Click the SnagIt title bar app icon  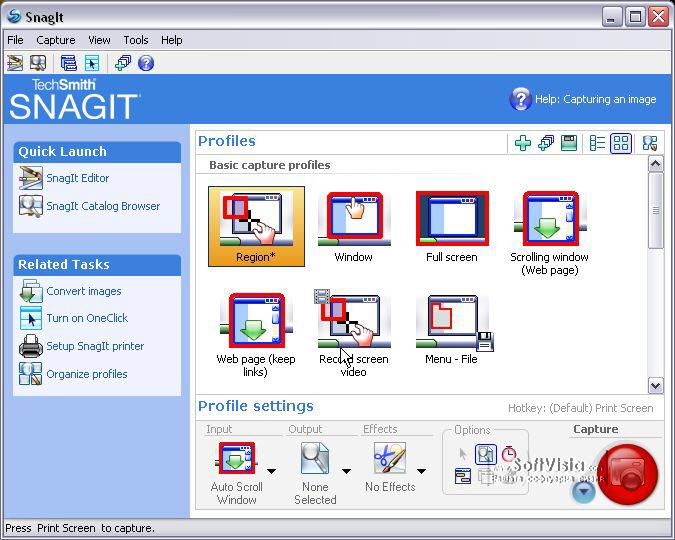tap(14, 16)
